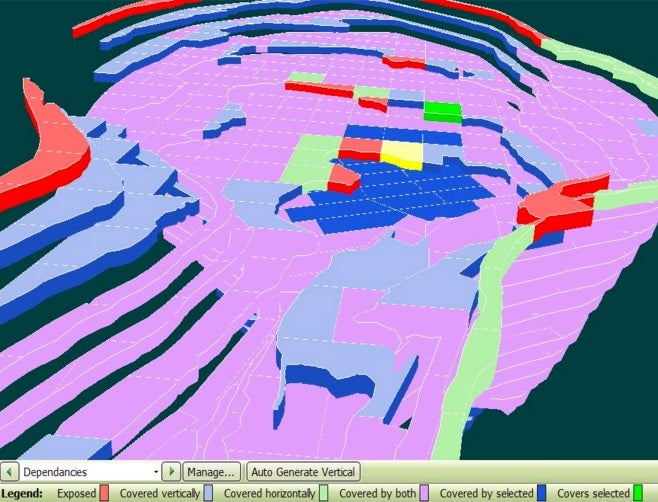Click Auto Generate Vertical button
The height and width of the screenshot is (502, 658).
coord(303,472)
